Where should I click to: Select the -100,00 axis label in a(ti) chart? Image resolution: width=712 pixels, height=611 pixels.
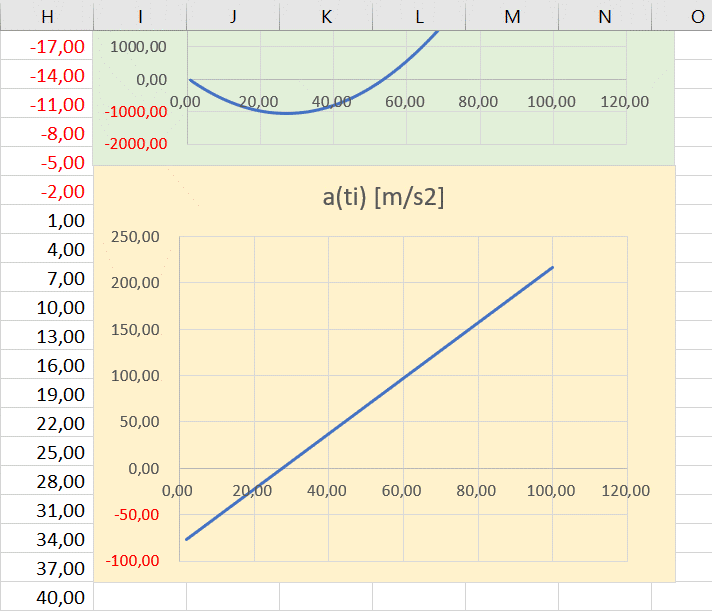point(132,561)
